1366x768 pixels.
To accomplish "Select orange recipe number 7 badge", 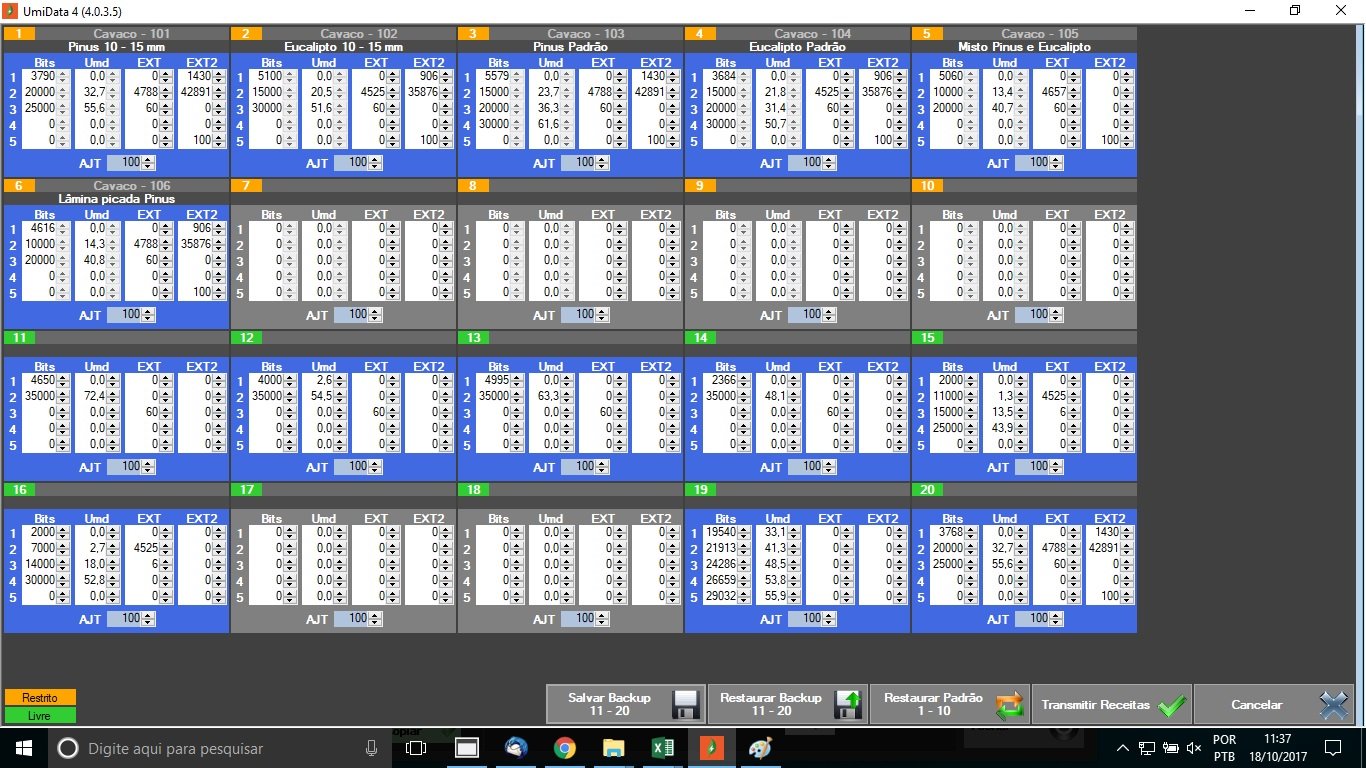I will (x=247, y=185).
